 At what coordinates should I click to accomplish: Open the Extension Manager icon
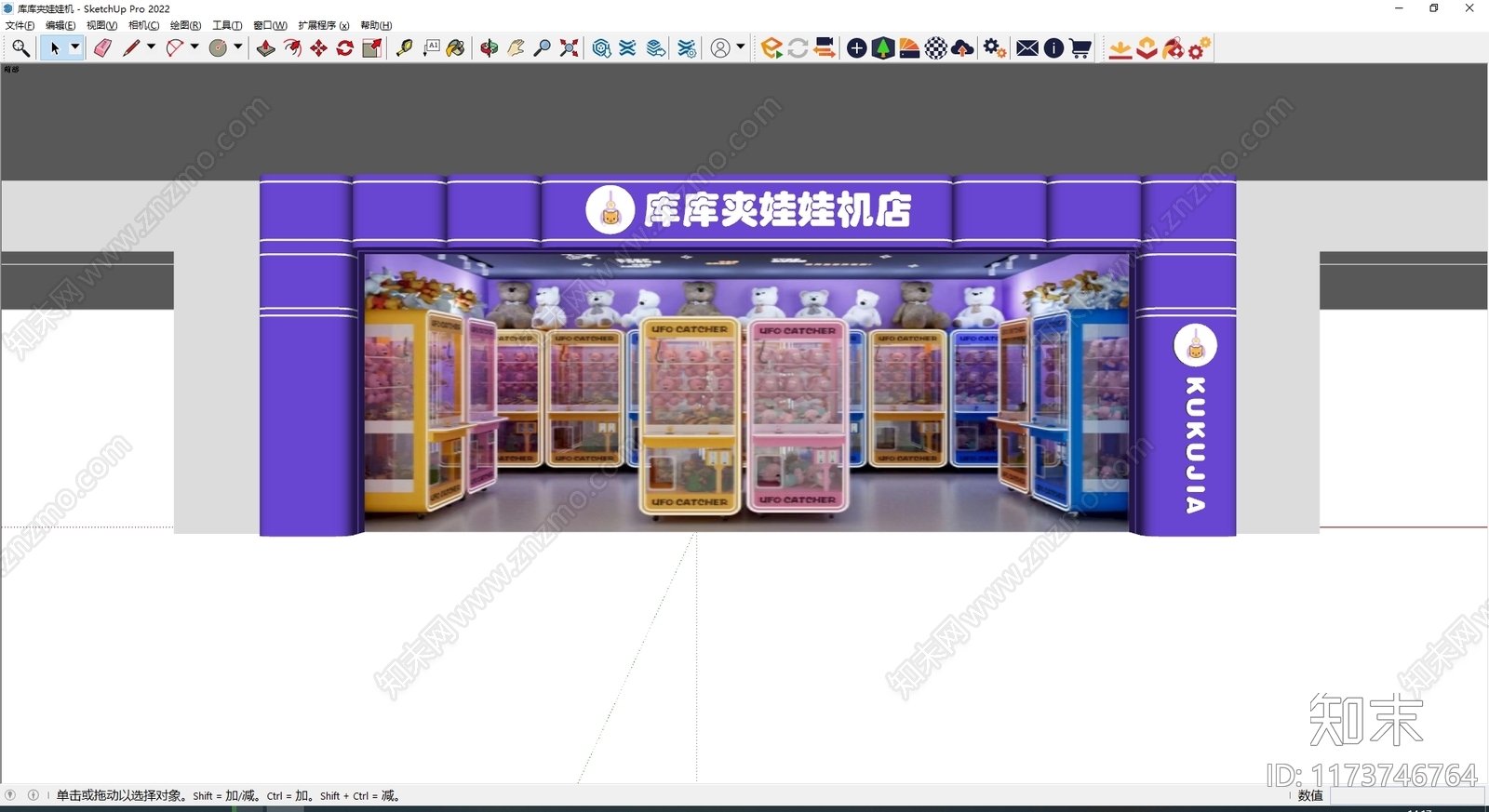click(x=687, y=48)
